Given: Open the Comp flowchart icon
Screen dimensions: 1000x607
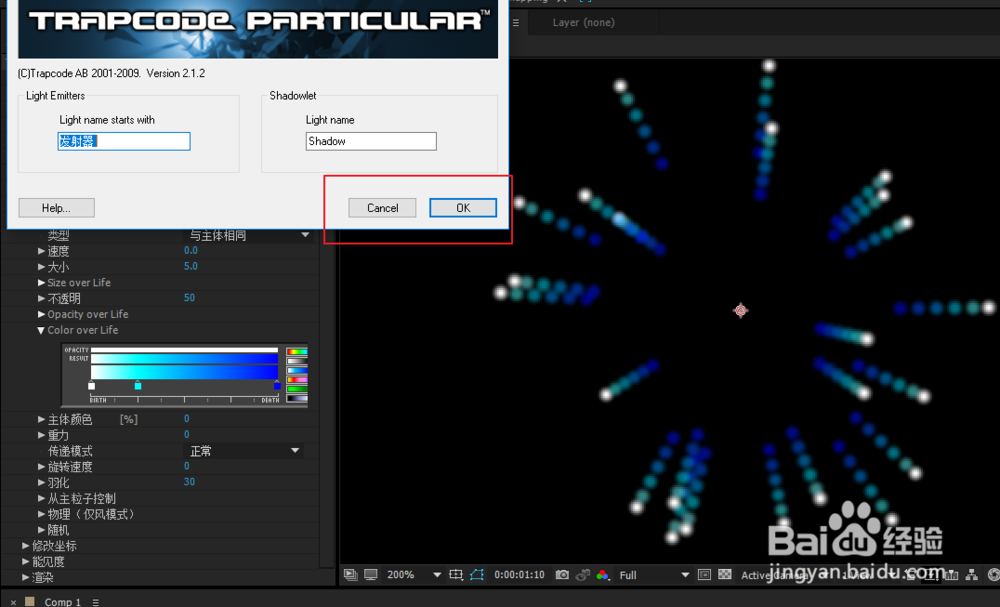Looking at the screenshot, I should point(971,574).
